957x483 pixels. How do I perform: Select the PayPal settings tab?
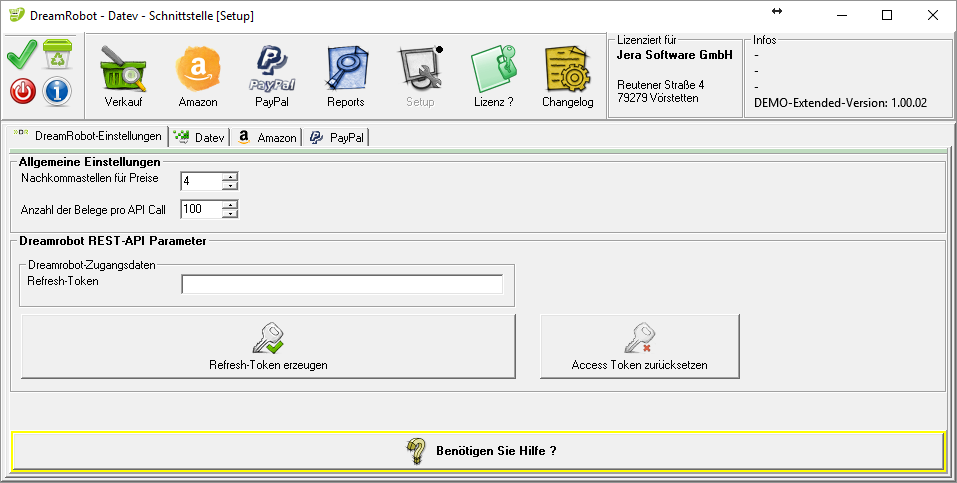pos(338,137)
